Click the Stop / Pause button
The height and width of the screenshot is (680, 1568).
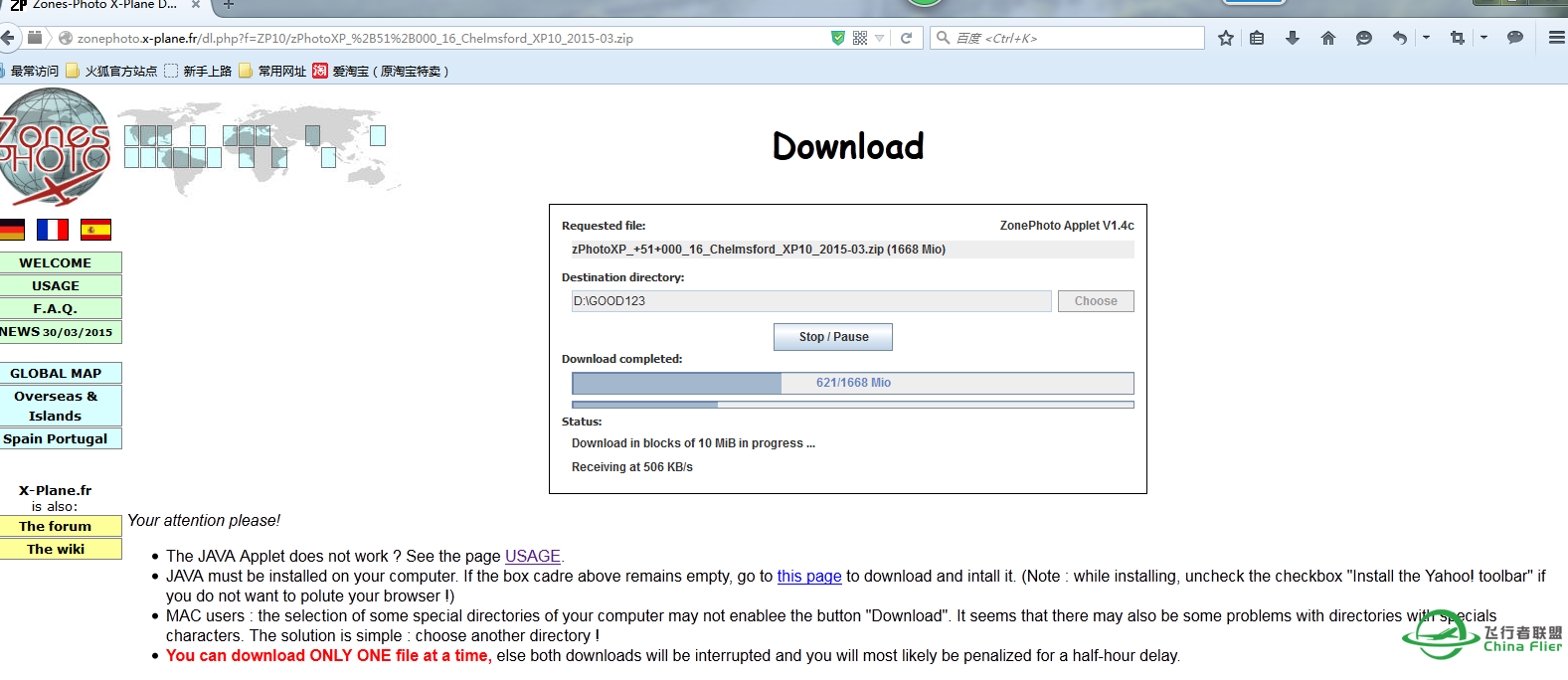pos(833,337)
